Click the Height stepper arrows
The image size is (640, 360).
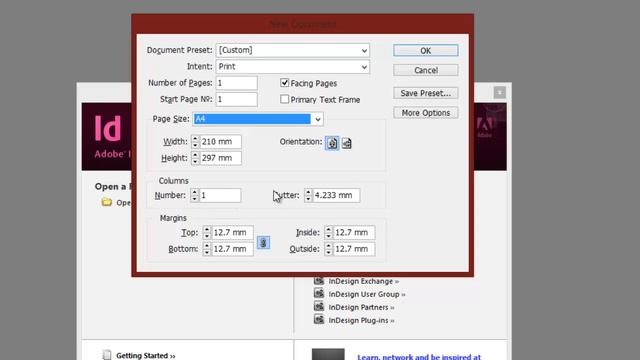click(x=195, y=158)
